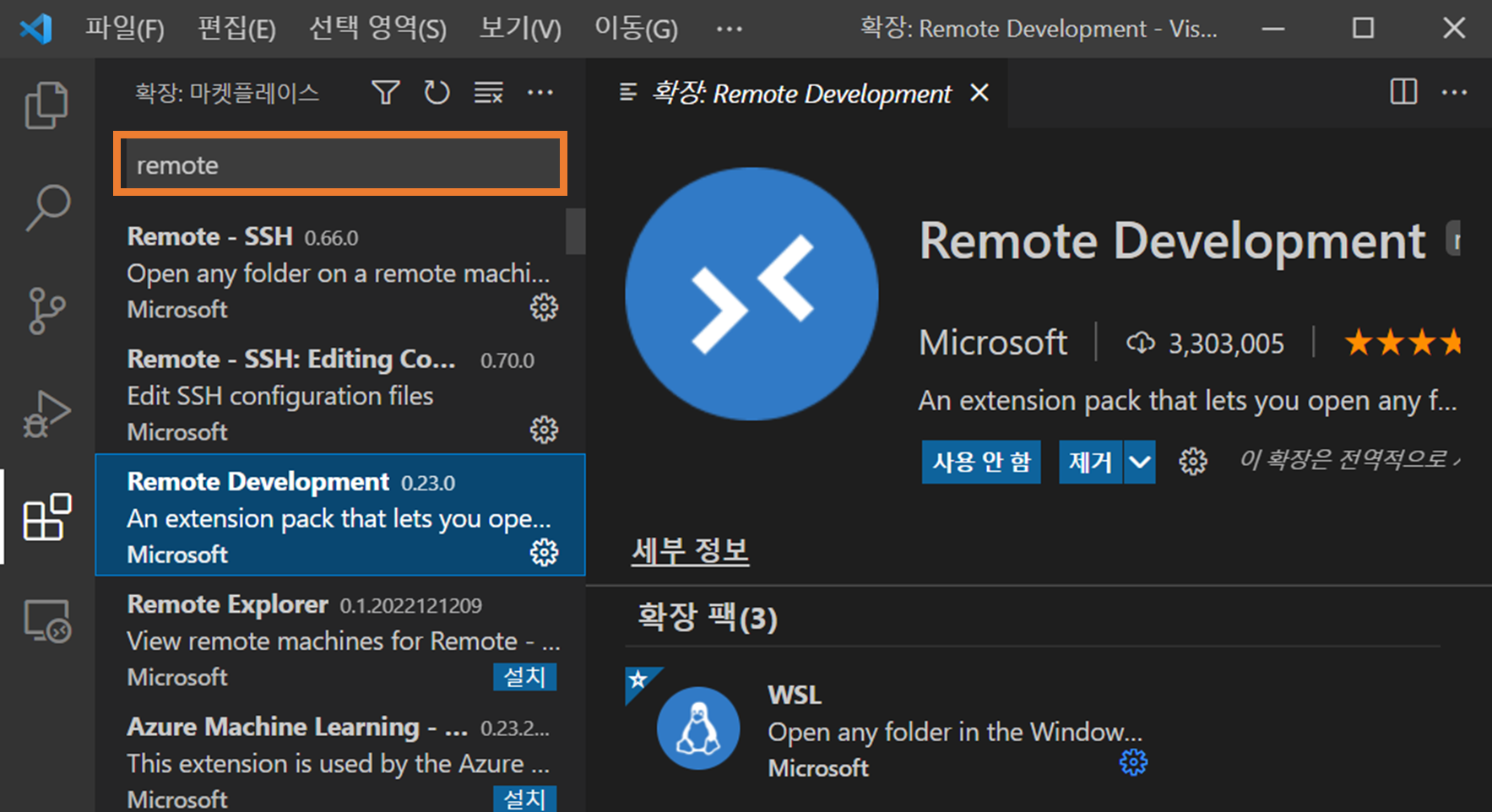Screen dimensions: 1492x812
Task: Open the 선택 영역(S) menu
Action: point(377,29)
